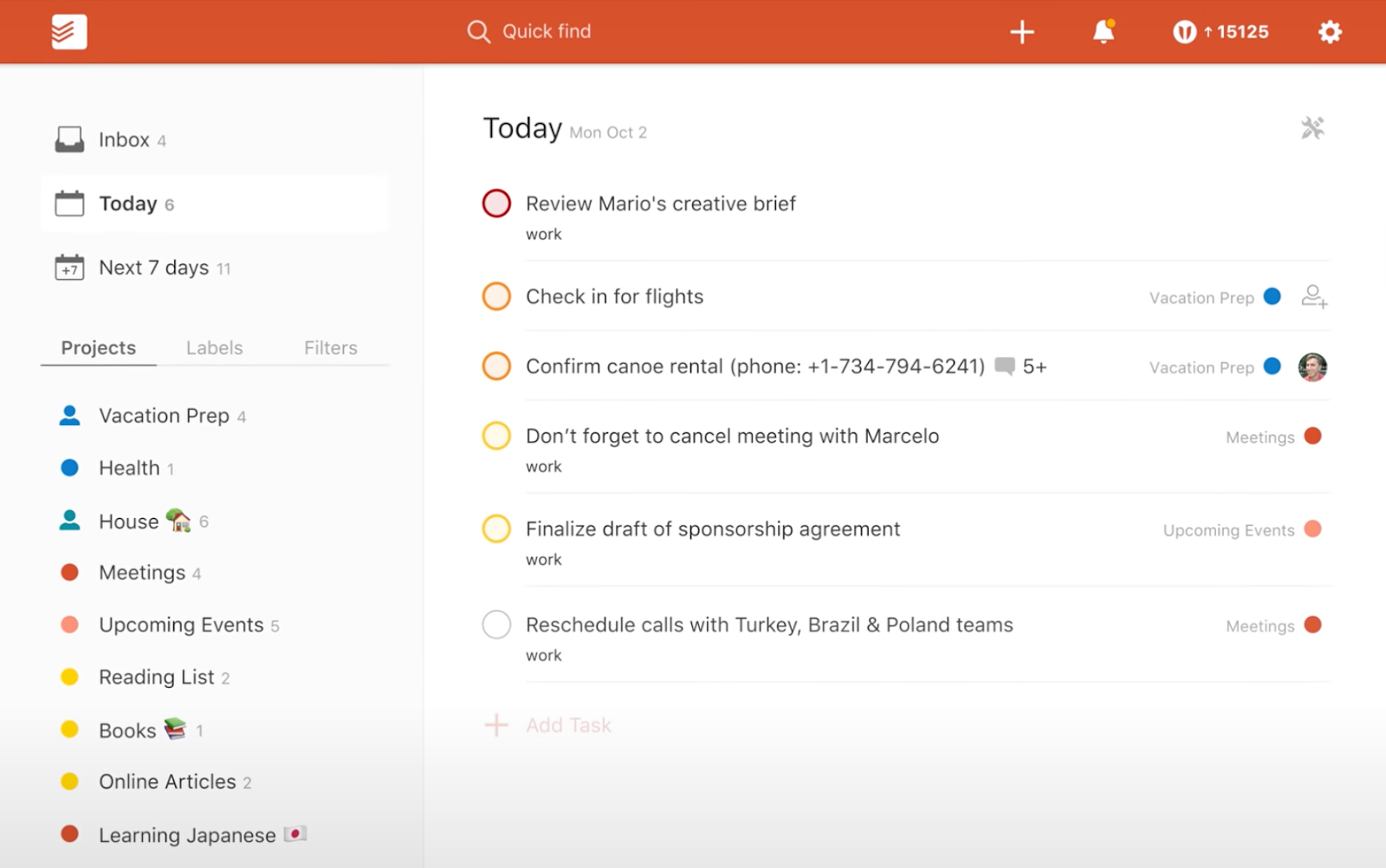The height and width of the screenshot is (868, 1386).
Task: Open the Inbox view
Action: [x=124, y=139]
